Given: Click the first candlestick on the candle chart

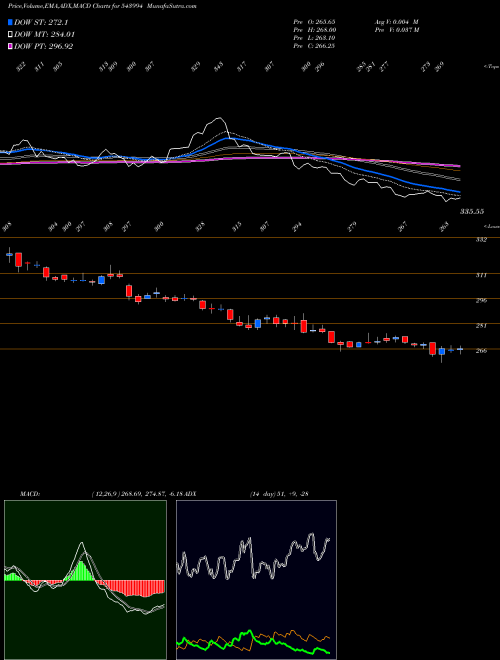Looking at the screenshot, I should (9, 255).
